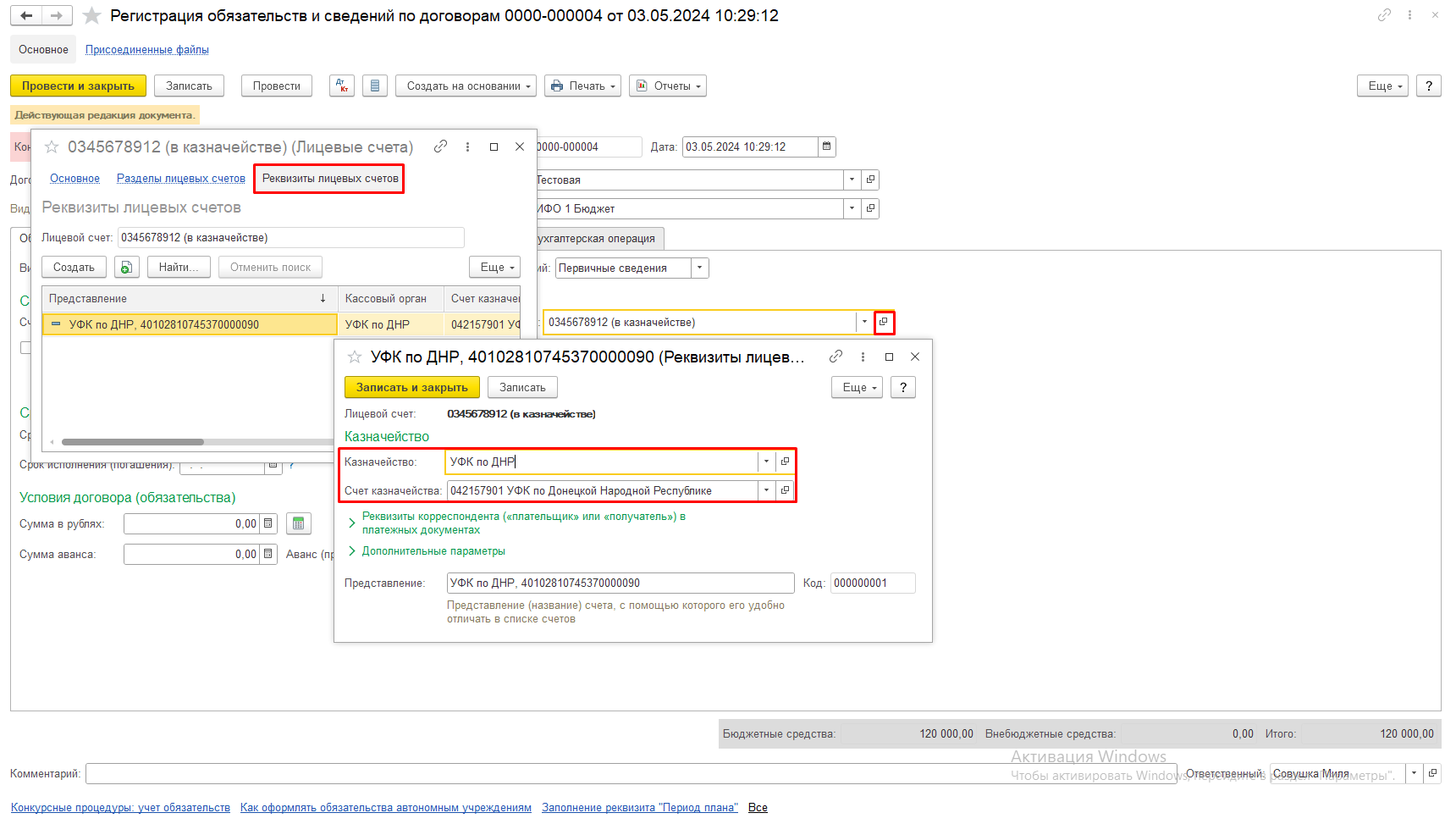Open Ответственный record button
1456x824 pixels.
(x=1432, y=773)
